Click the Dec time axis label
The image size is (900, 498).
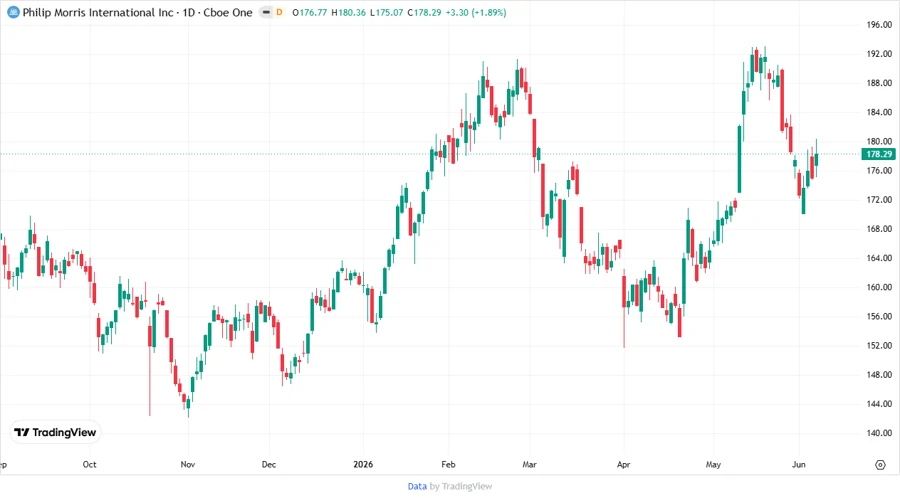tap(269, 465)
